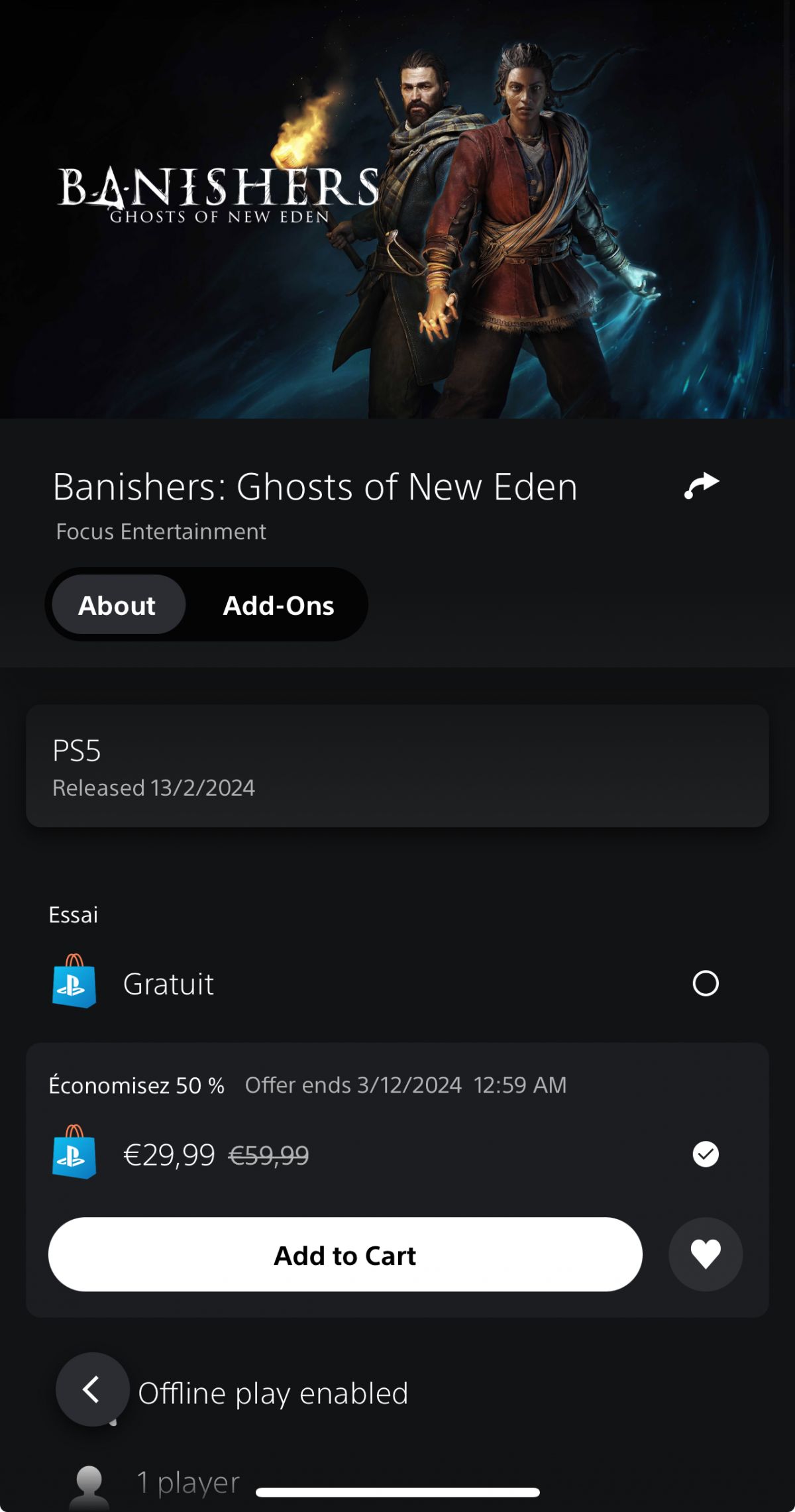Switch to the Add-Ons tab
795x1512 pixels.
point(278,606)
